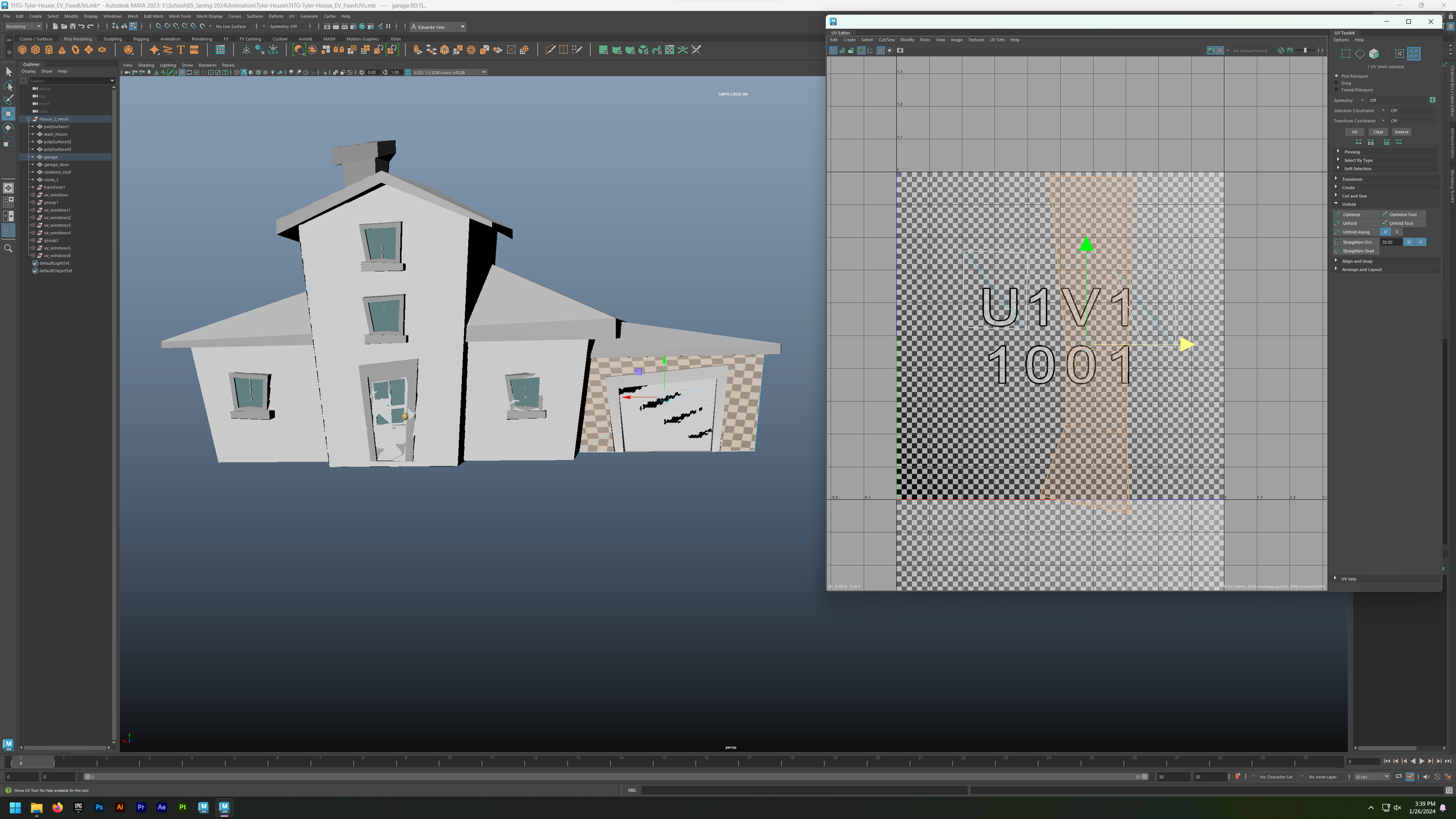Choose UV shell selection mode in UV Toolkit
1456x819 pixels.
pos(1413,54)
